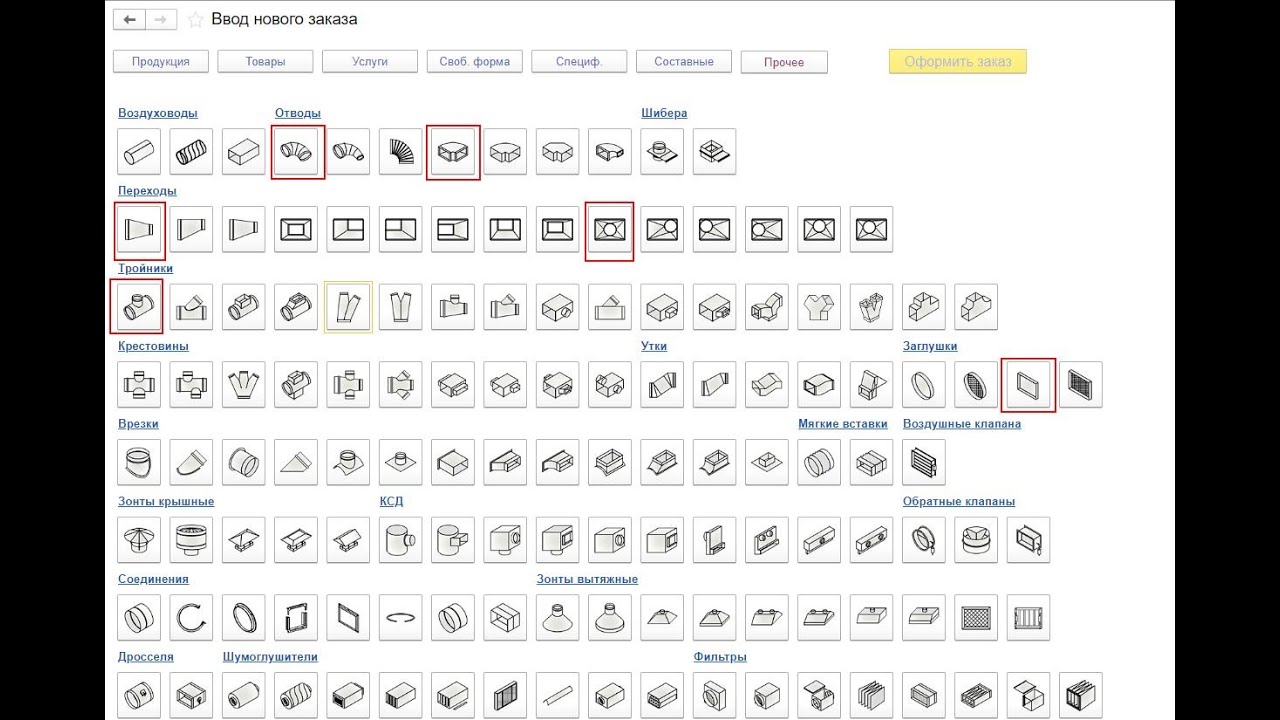Select the first connector icon under Соединения
This screenshot has height=720, width=1280.
139,618
